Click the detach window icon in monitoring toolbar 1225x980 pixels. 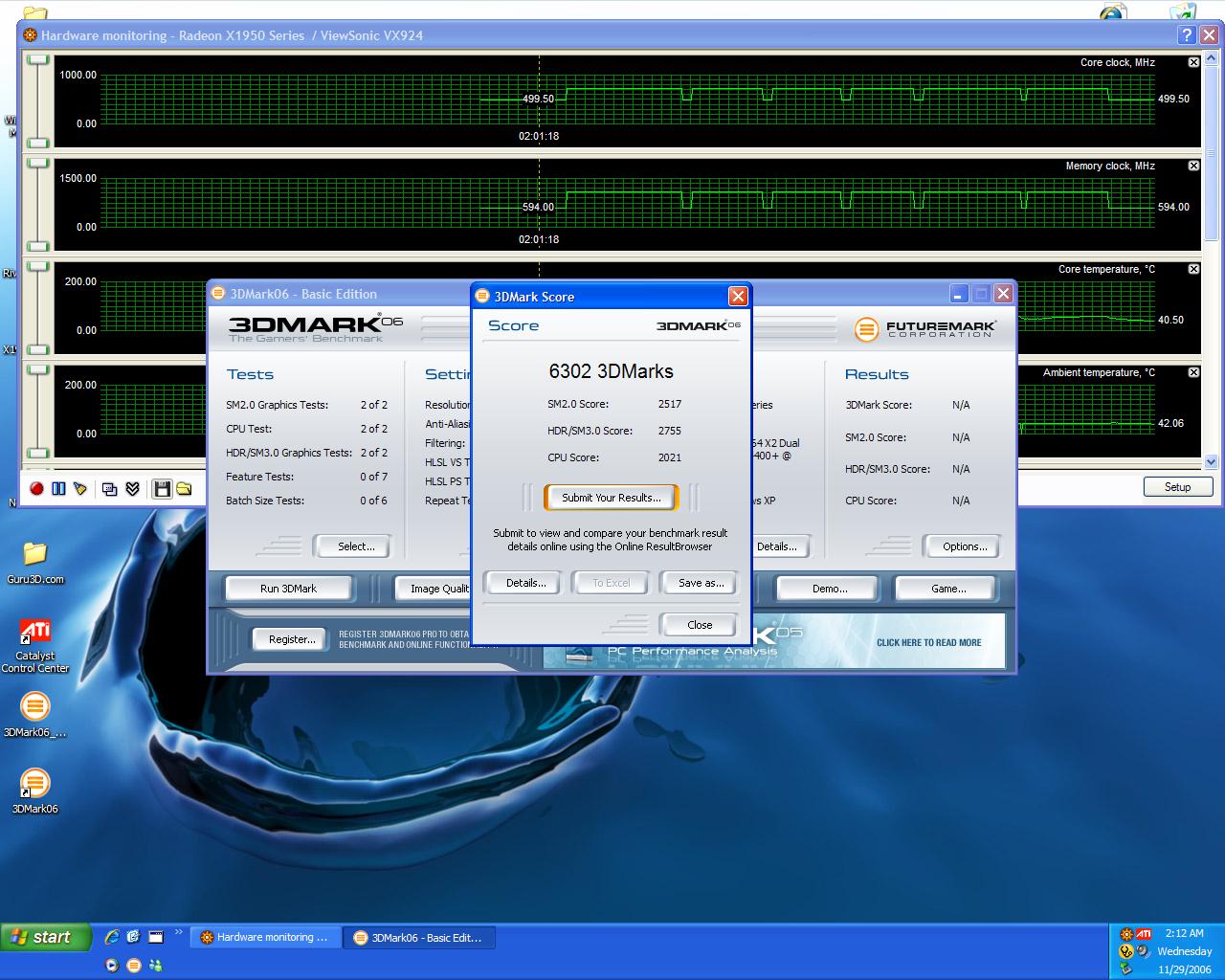point(110,489)
